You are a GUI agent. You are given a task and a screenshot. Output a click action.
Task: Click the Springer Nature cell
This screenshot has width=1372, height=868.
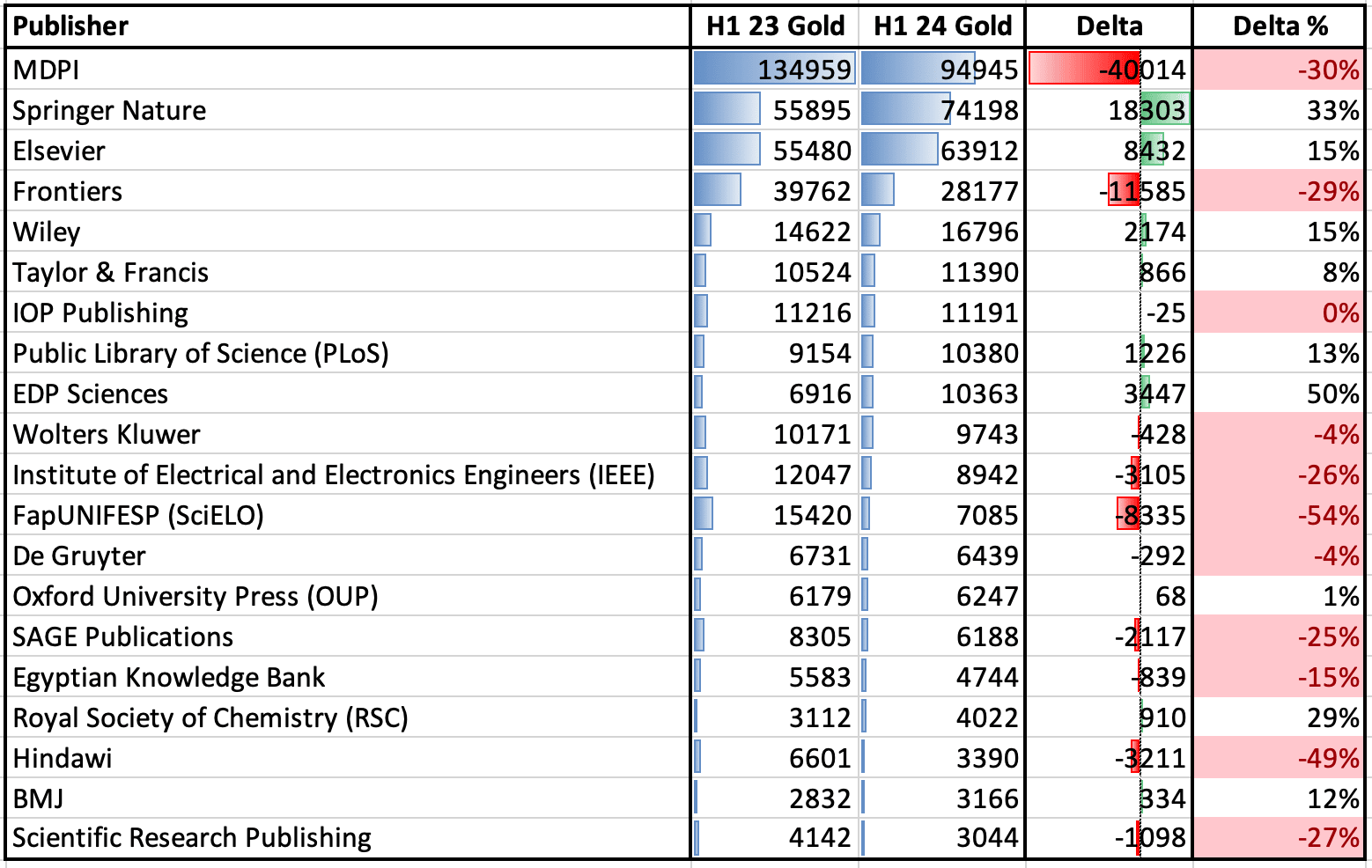pyautogui.click(x=348, y=109)
